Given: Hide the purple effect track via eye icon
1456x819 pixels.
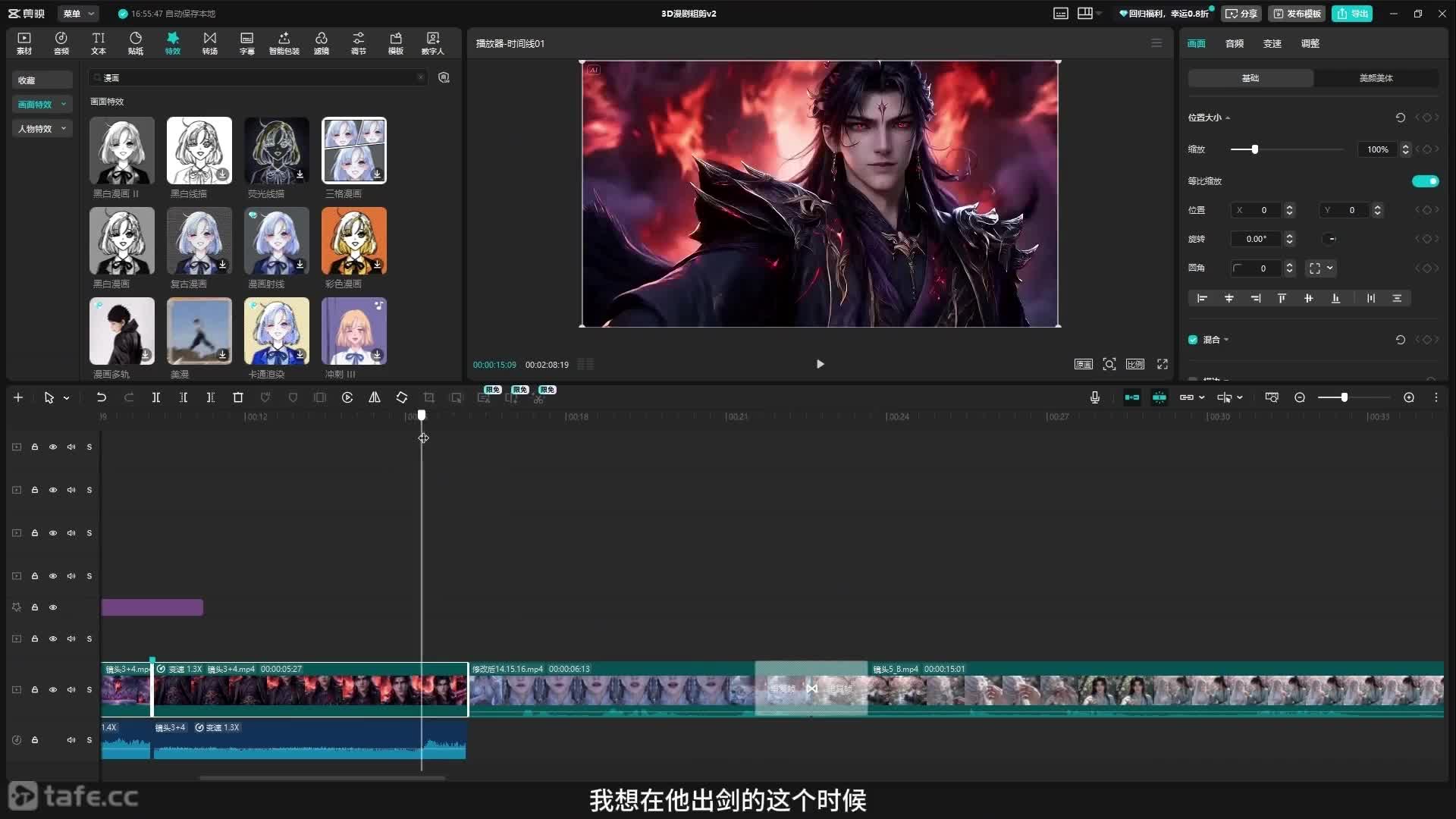Looking at the screenshot, I should (53, 607).
